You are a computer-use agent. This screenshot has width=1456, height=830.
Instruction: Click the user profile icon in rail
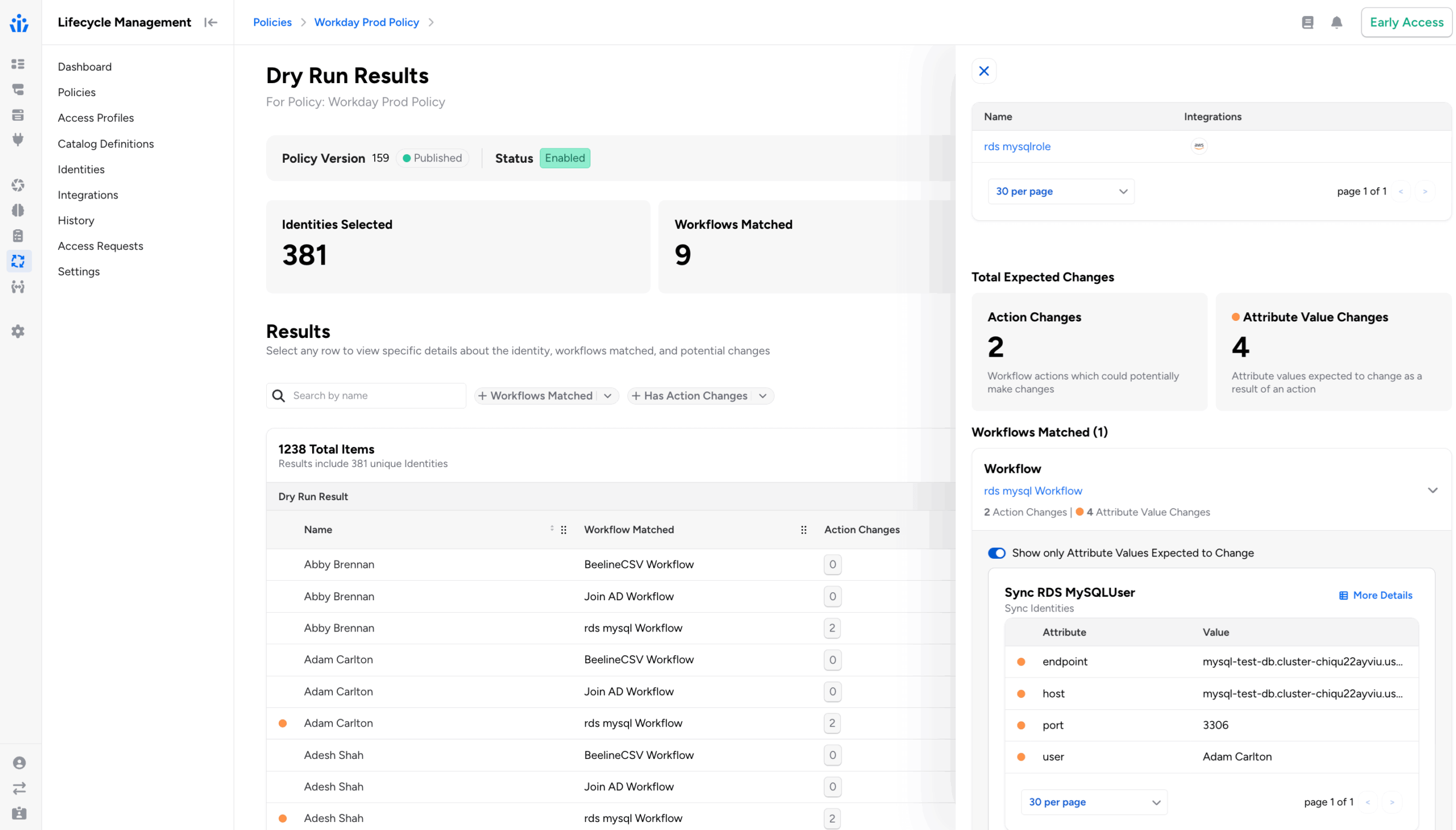tap(19, 762)
